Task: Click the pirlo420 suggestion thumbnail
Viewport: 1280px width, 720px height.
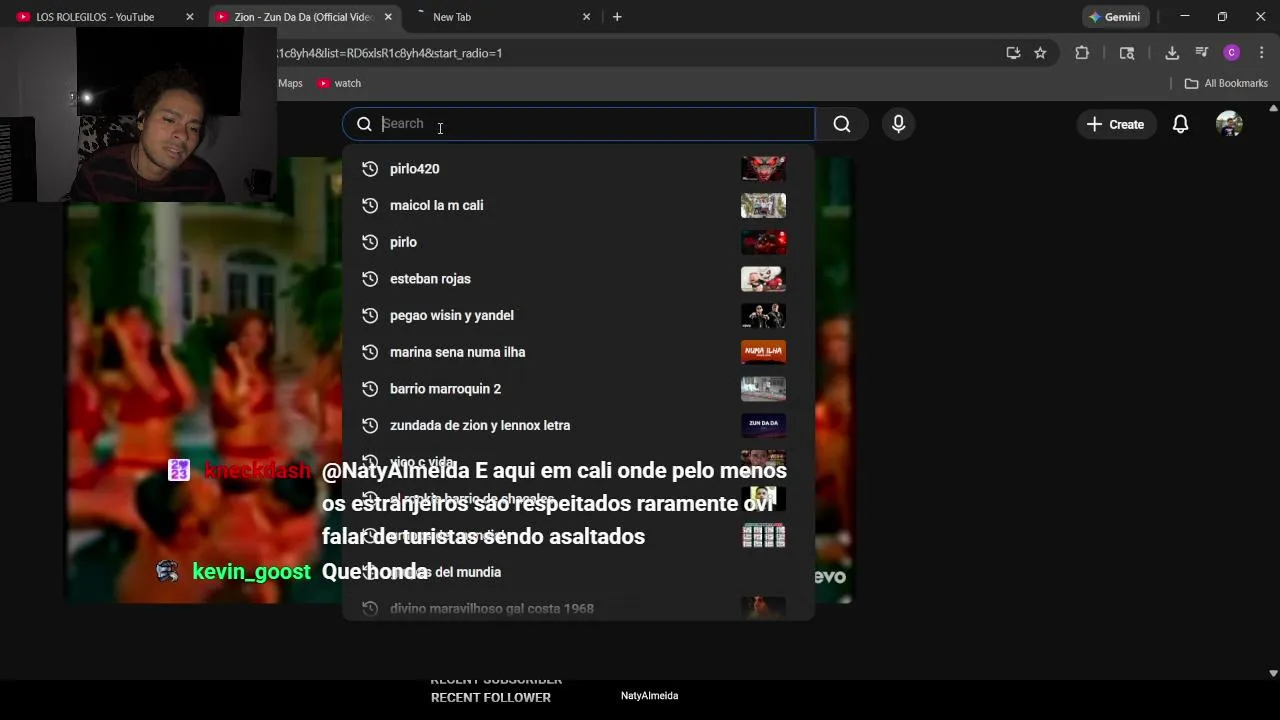Action: click(763, 169)
